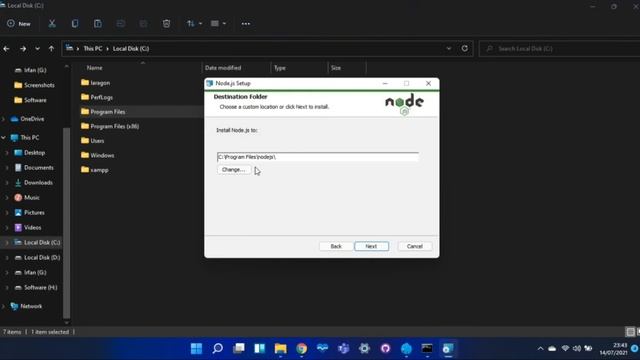Image resolution: width=640 pixels, height=360 pixels.
Task: Go forward with the Explorer forward arrow
Action: point(23,49)
